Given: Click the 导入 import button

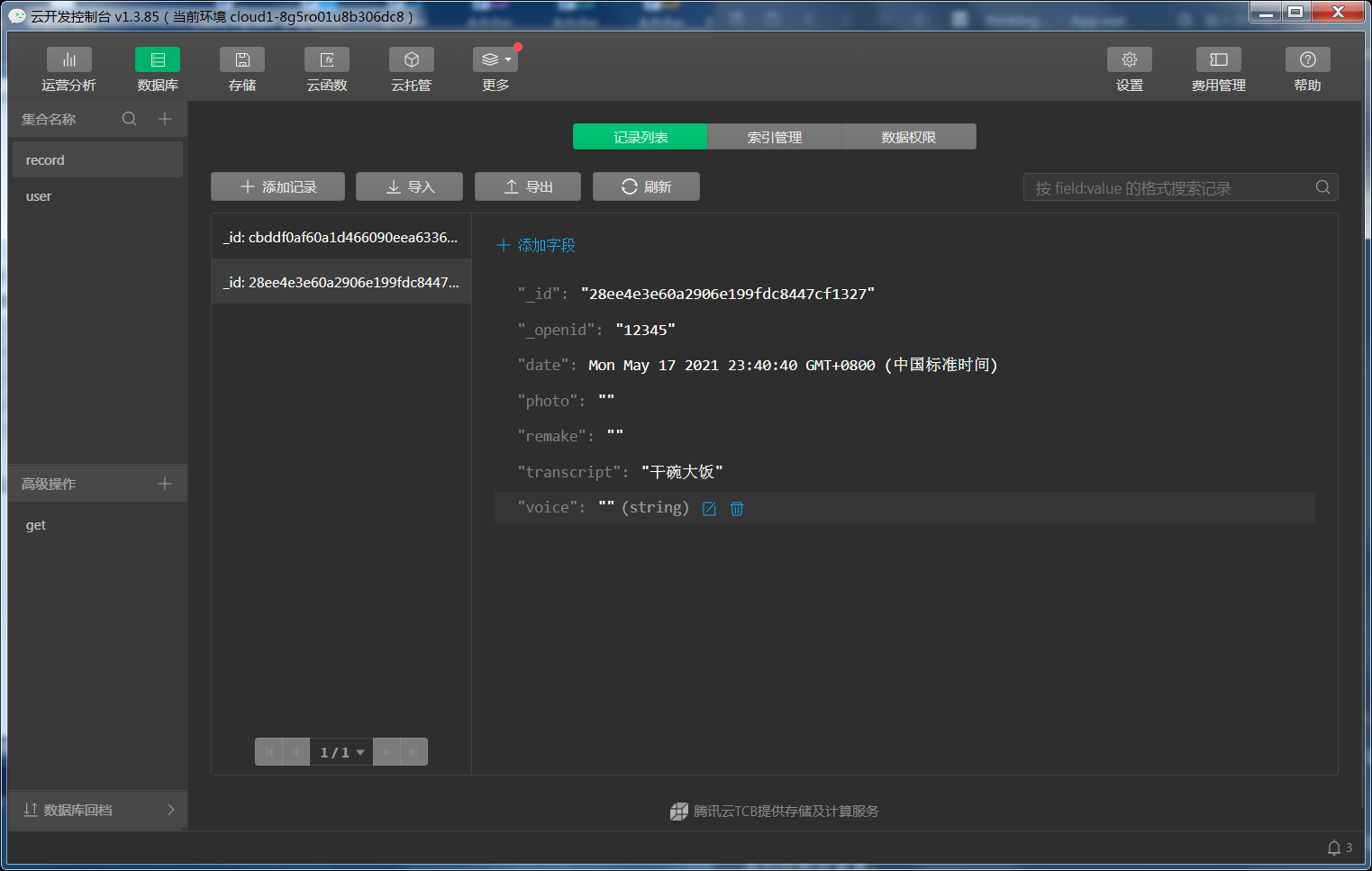Looking at the screenshot, I should click(x=409, y=186).
